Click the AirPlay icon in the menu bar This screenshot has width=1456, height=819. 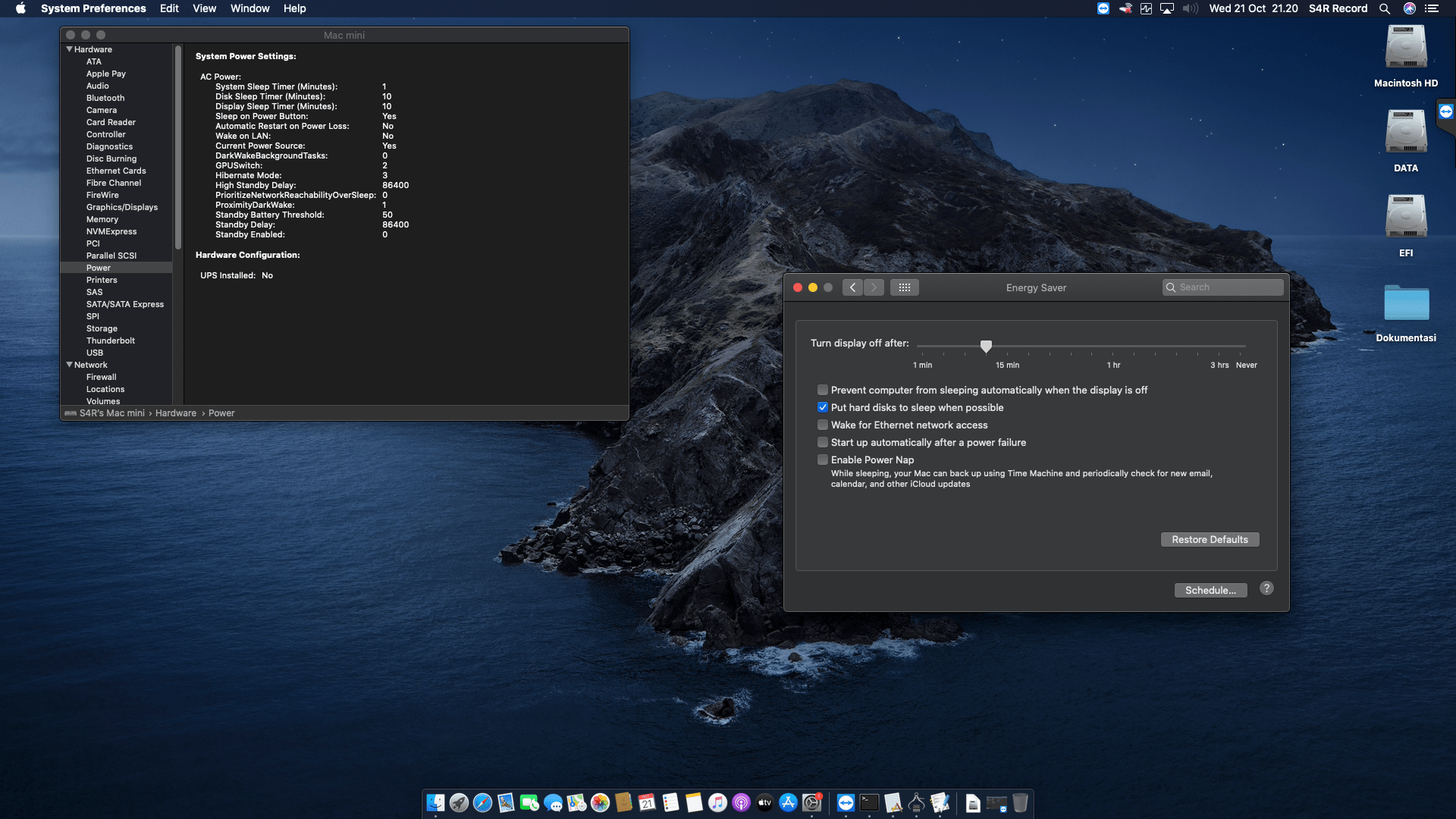tap(1166, 8)
